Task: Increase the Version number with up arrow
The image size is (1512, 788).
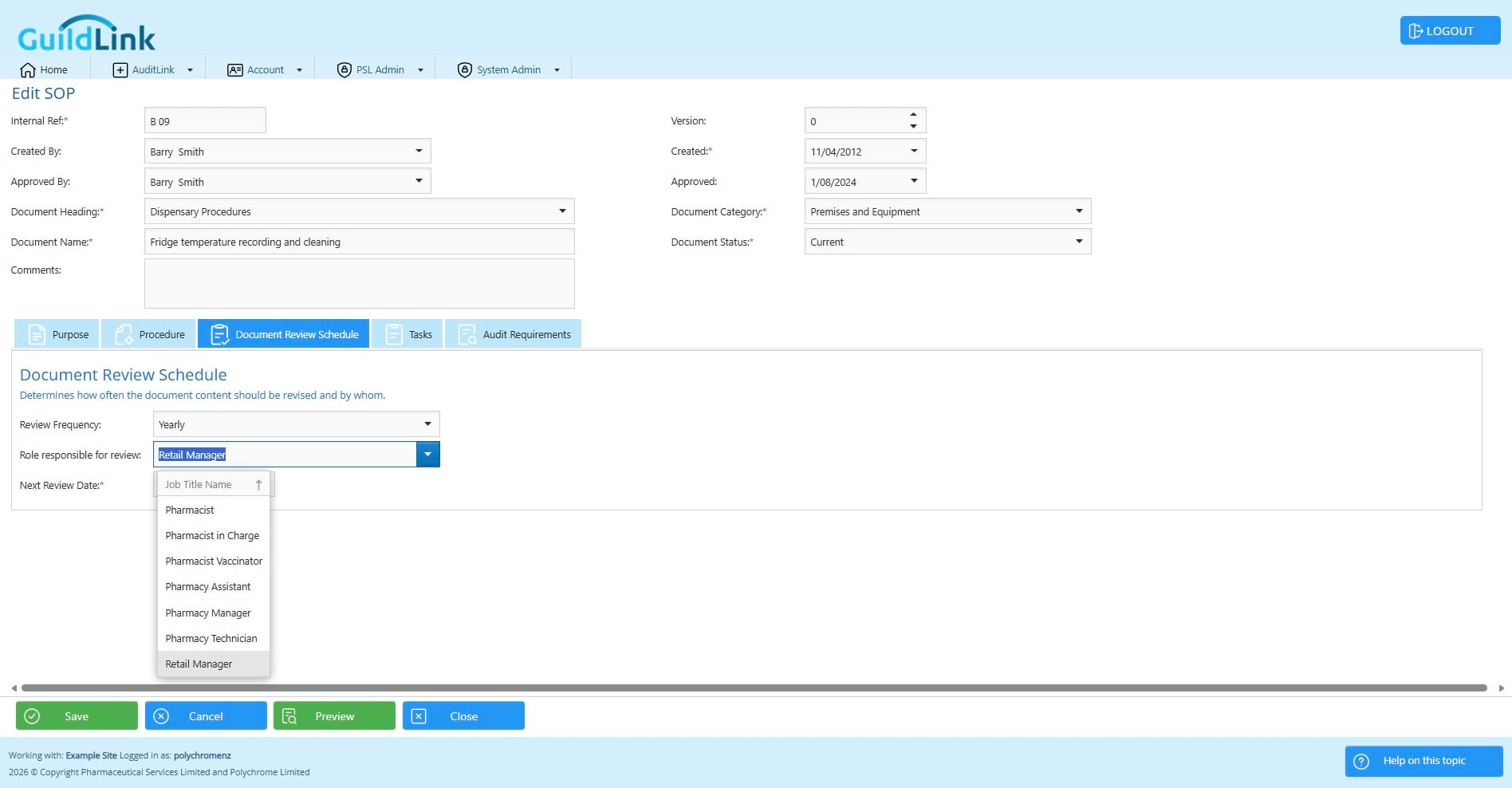Action: [913, 115]
